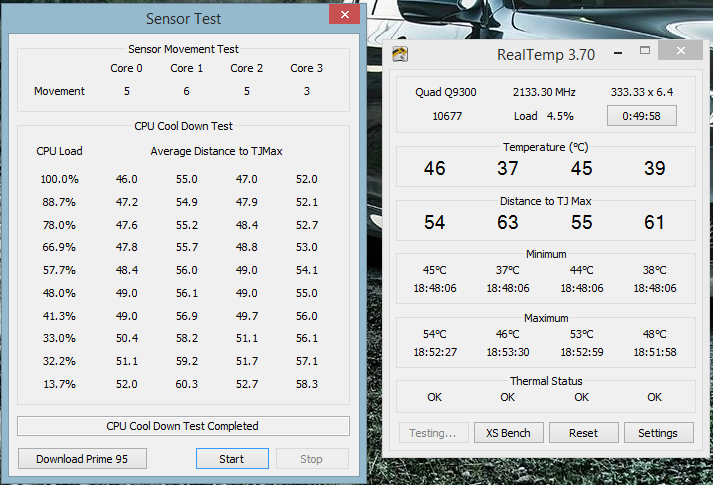This screenshot has width=713, height=485.
Task: Close the RealTemp 3.70 window
Action: click(x=680, y=50)
